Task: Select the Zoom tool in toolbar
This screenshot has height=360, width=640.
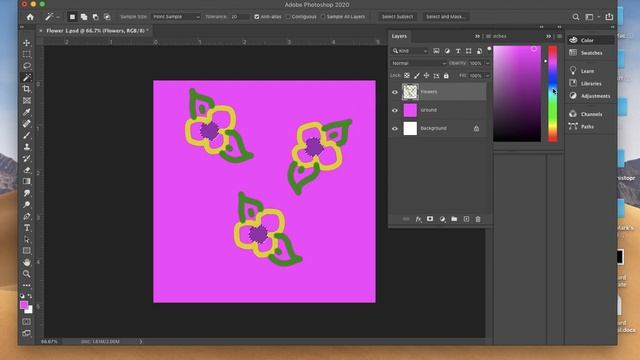Action: click(x=27, y=273)
